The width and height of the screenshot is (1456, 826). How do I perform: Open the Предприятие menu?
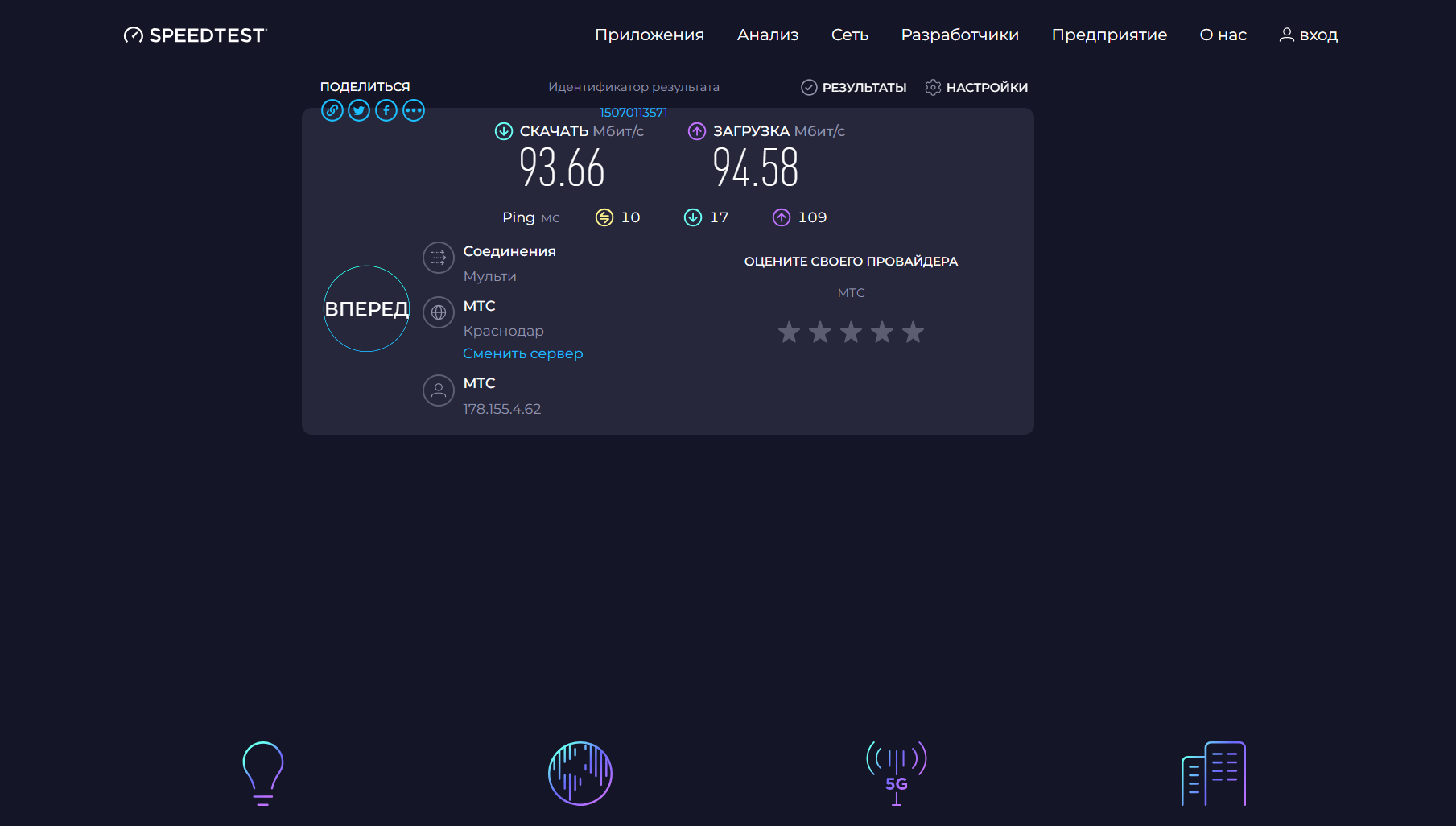pos(1109,35)
